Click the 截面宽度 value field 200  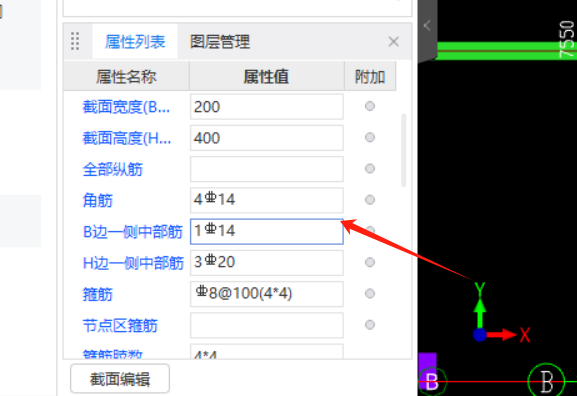point(267,107)
